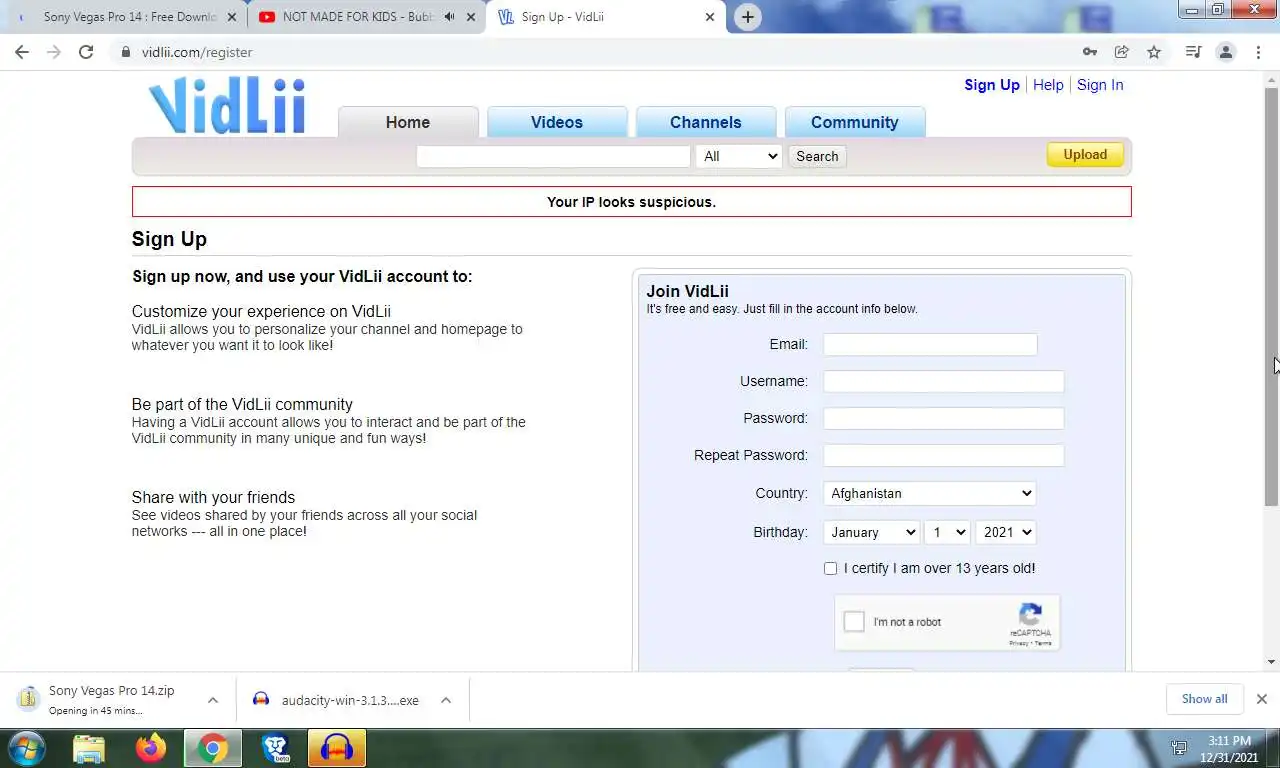
Task: Expand options for audacity-win exe download
Action: (x=446, y=700)
